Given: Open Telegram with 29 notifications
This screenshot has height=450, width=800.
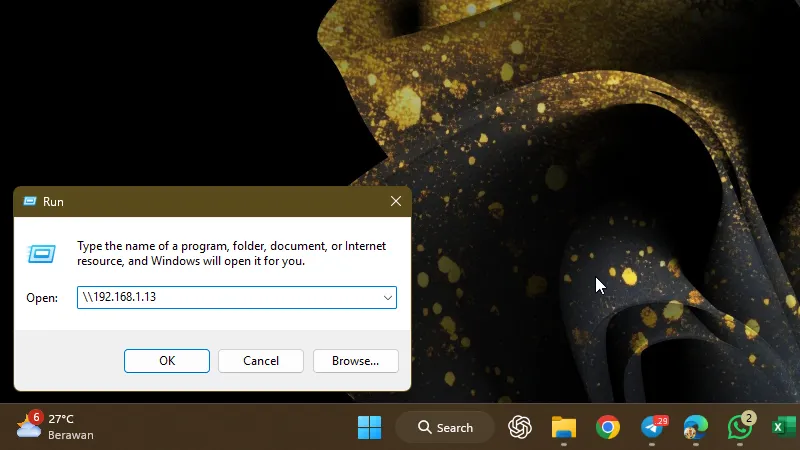Looking at the screenshot, I should click(653, 427).
